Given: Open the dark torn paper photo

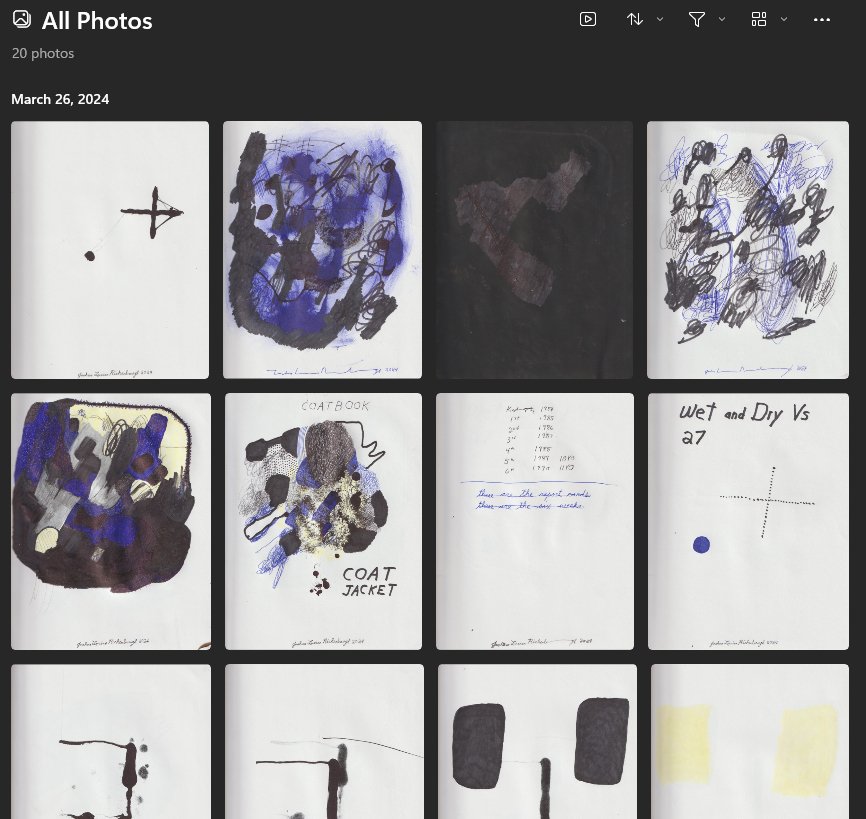Looking at the screenshot, I should tap(535, 250).
